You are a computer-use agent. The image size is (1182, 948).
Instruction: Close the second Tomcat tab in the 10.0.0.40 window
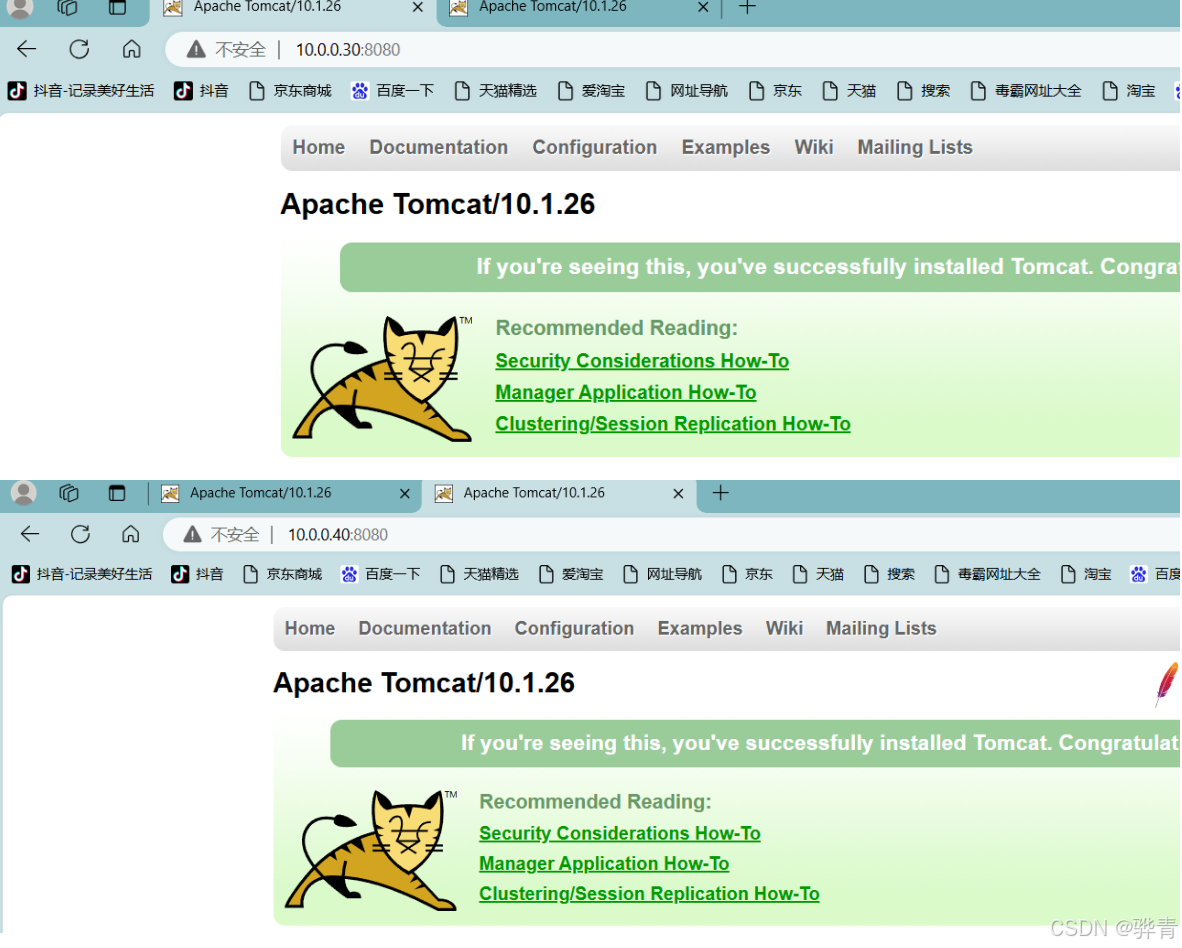(x=678, y=494)
